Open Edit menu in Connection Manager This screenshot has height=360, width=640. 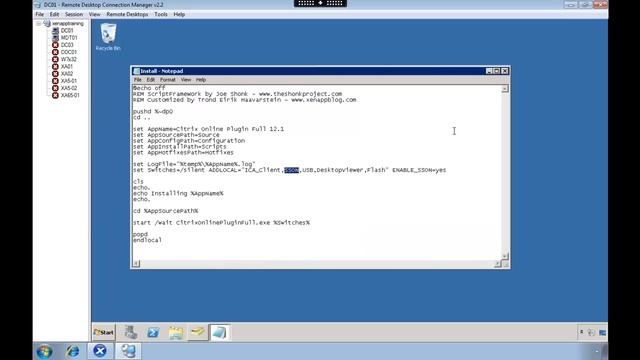point(54,14)
